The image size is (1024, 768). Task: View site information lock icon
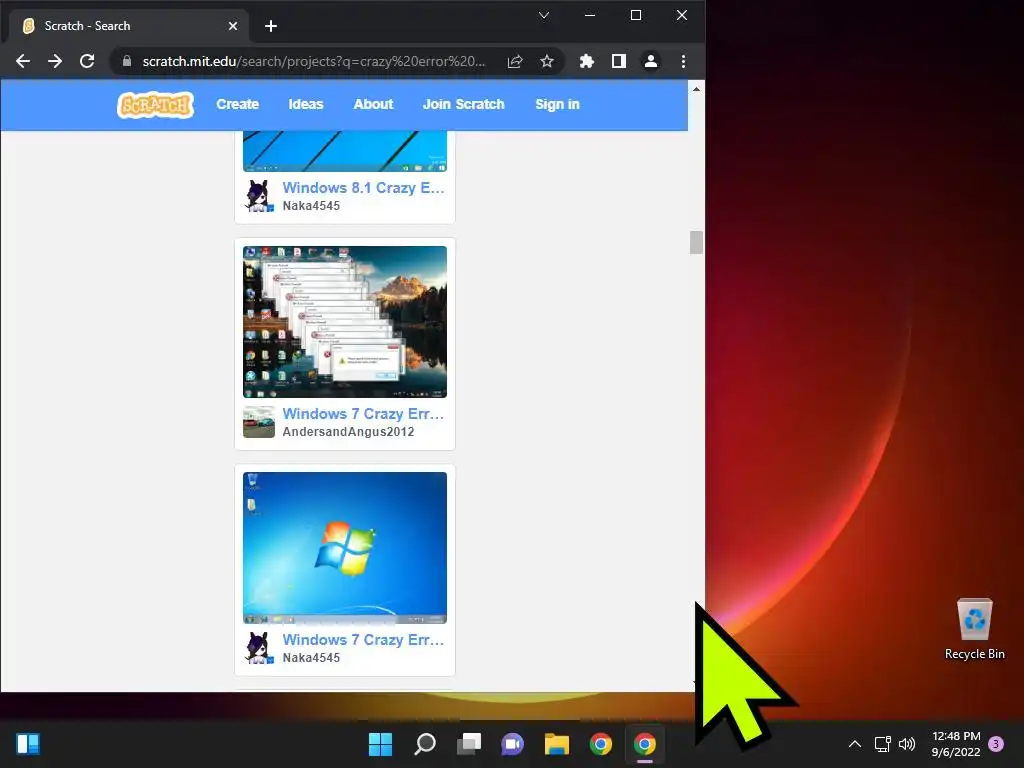point(127,61)
